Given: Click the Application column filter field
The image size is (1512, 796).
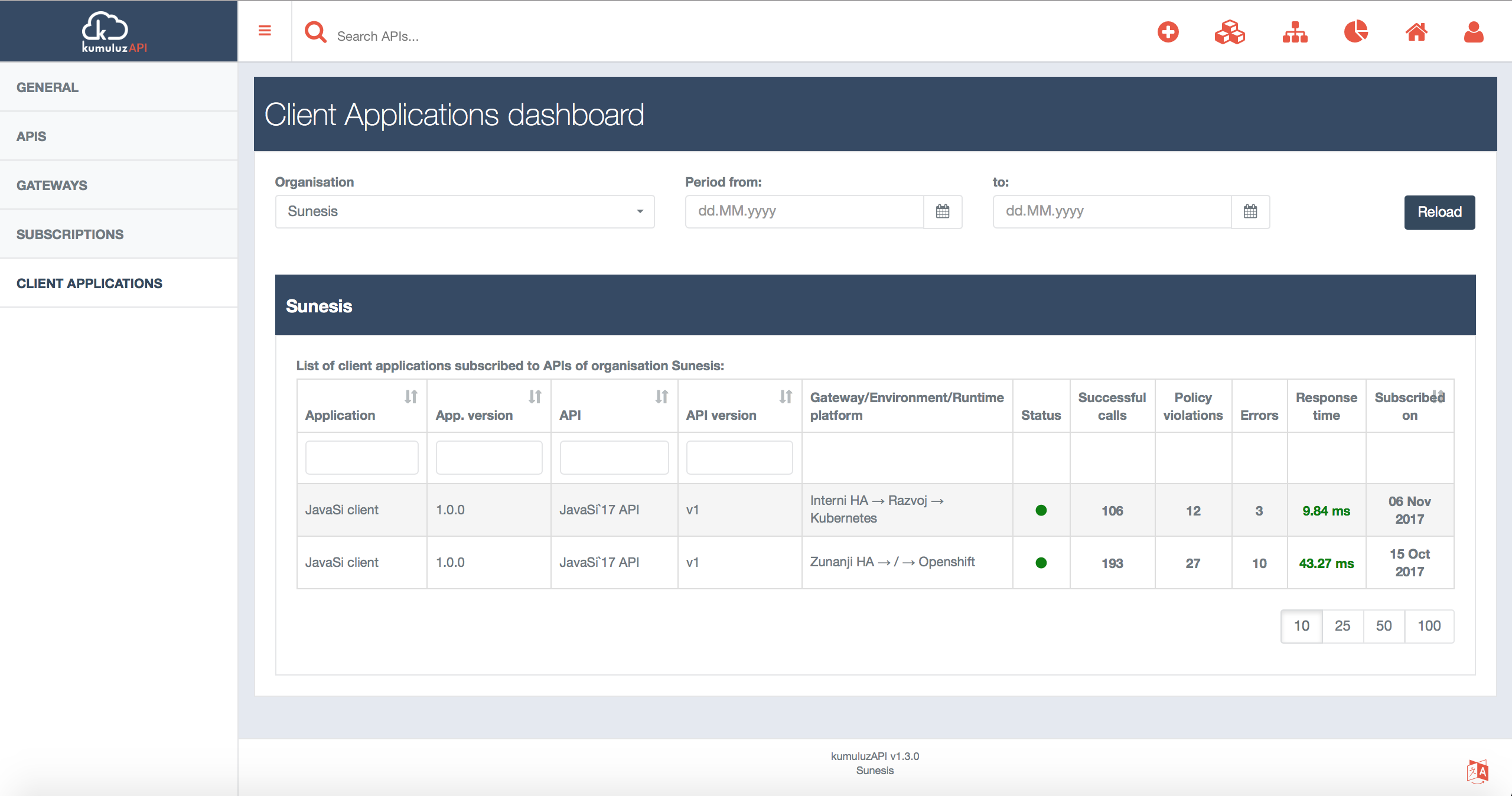Looking at the screenshot, I should [x=361, y=457].
